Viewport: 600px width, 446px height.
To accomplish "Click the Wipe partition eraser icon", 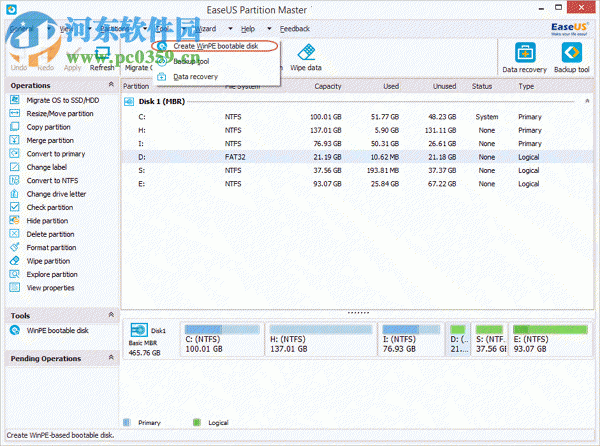I will 15,260.
